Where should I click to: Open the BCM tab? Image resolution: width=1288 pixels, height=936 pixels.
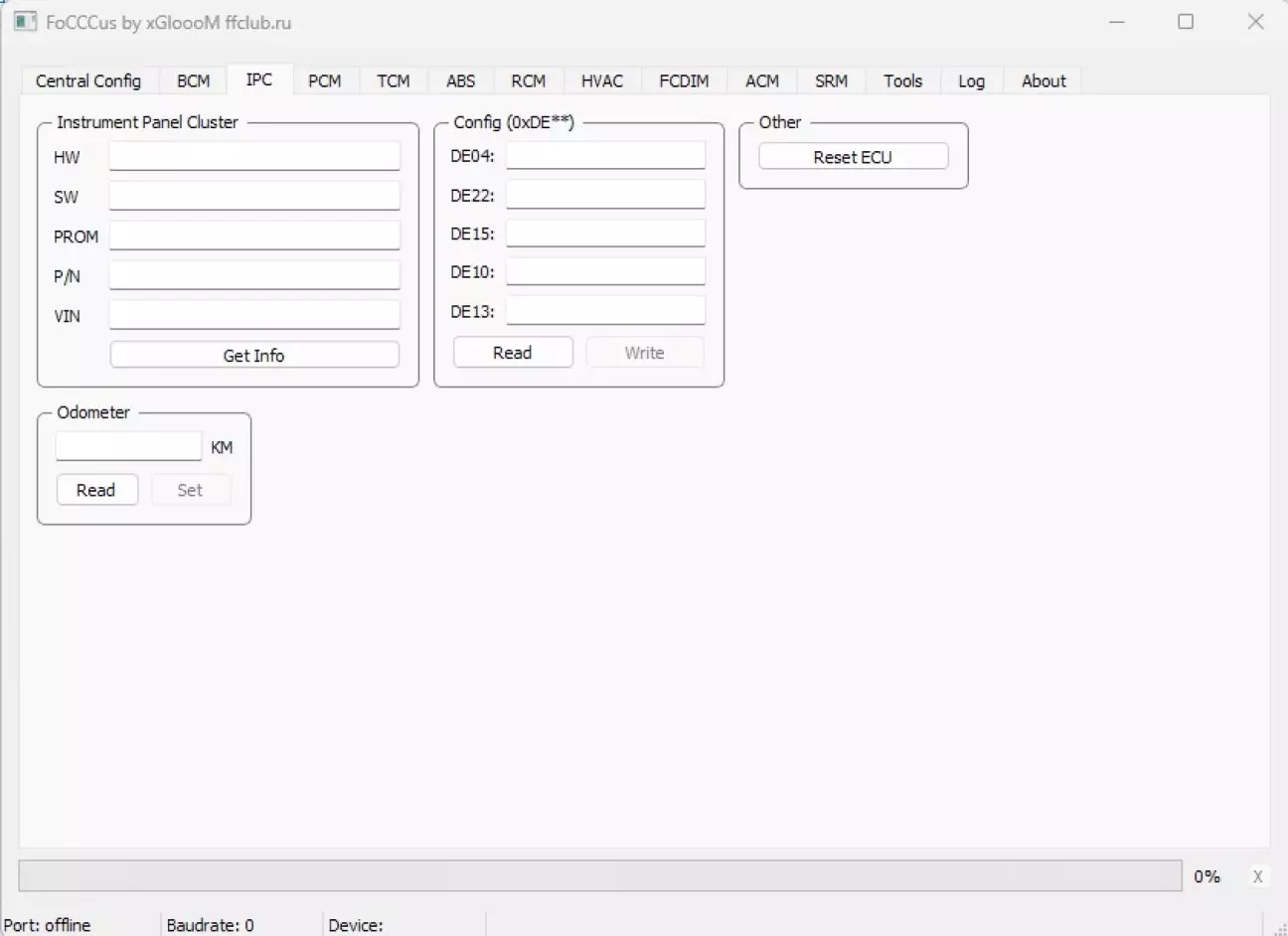[x=194, y=81]
